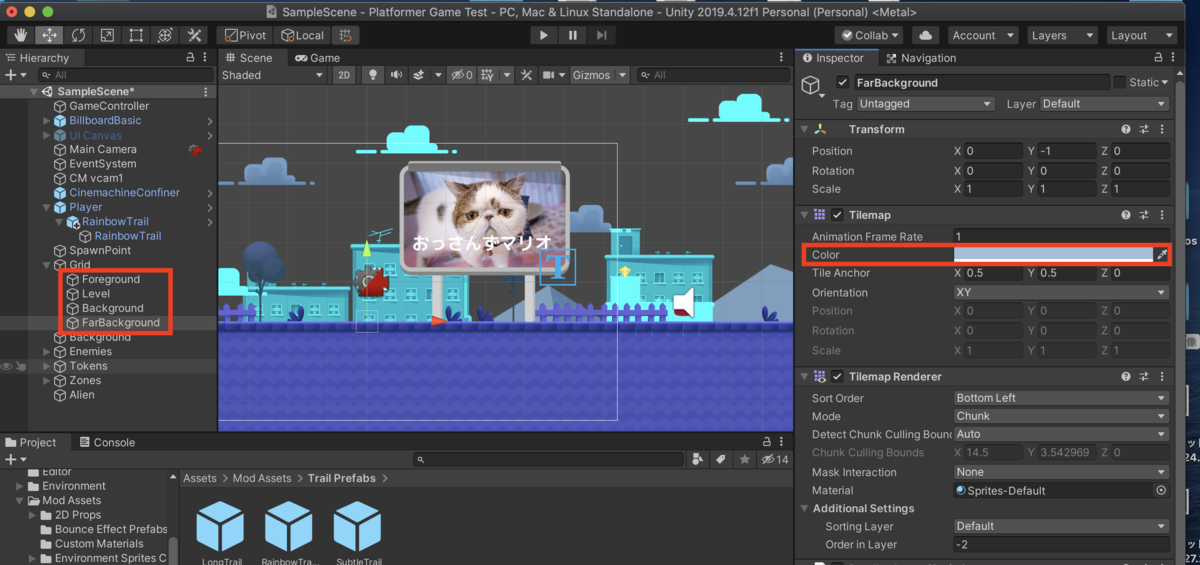The height and width of the screenshot is (565, 1200).
Task: Open the Layer dropdown Default
Action: [1104, 104]
